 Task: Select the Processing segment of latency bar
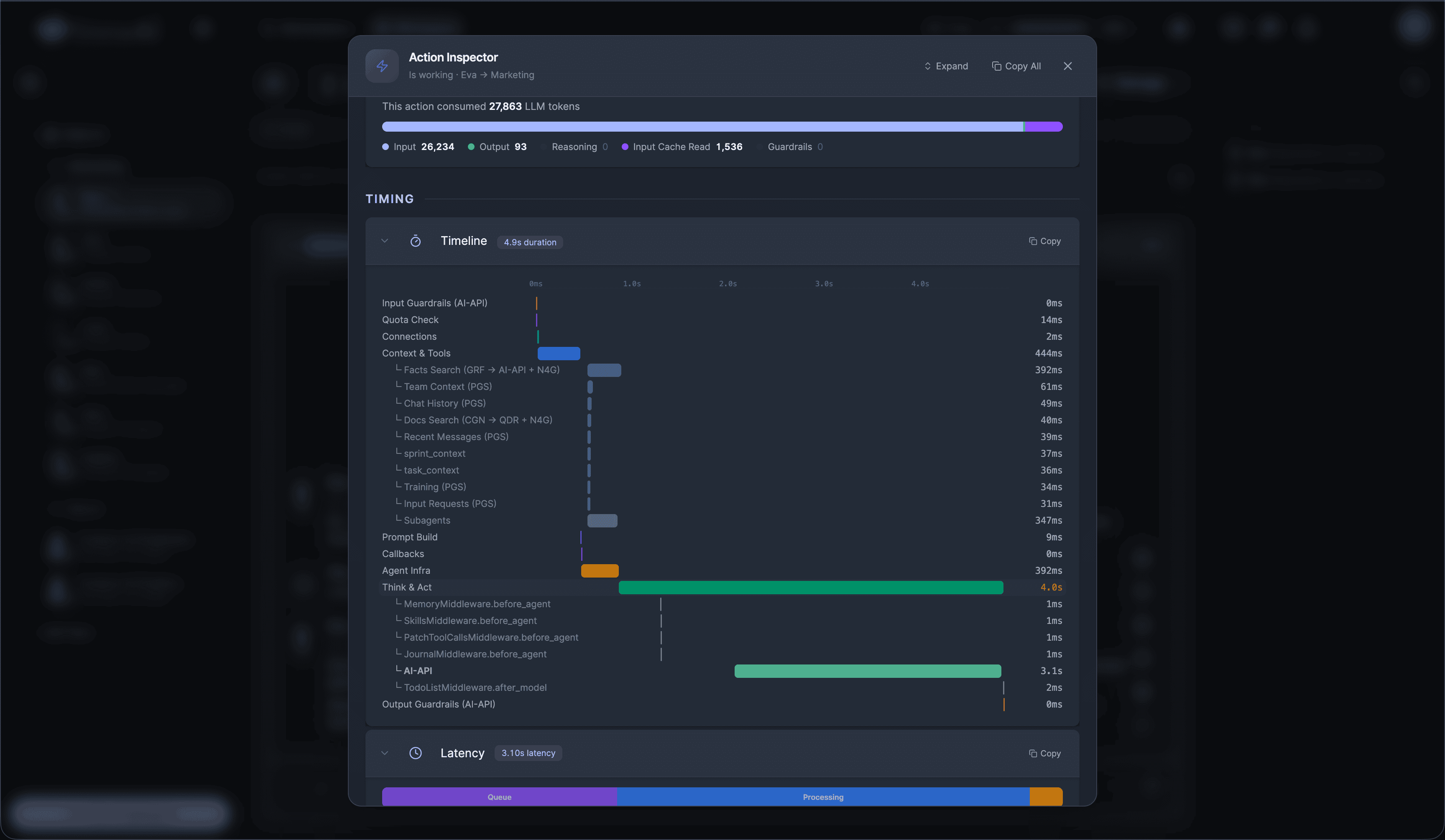click(x=823, y=797)
